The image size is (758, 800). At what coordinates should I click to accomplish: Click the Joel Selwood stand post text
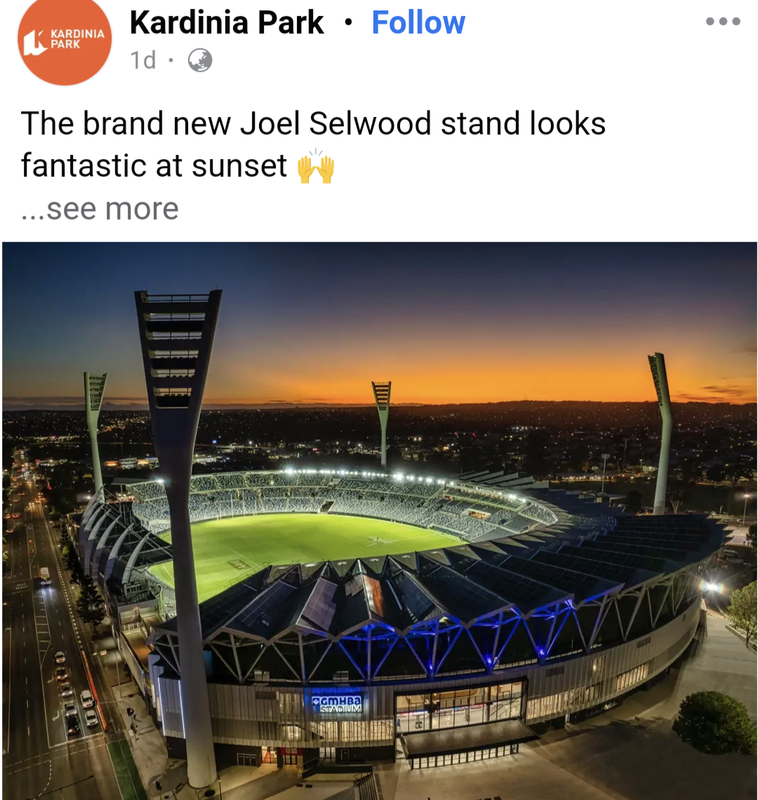313,144
